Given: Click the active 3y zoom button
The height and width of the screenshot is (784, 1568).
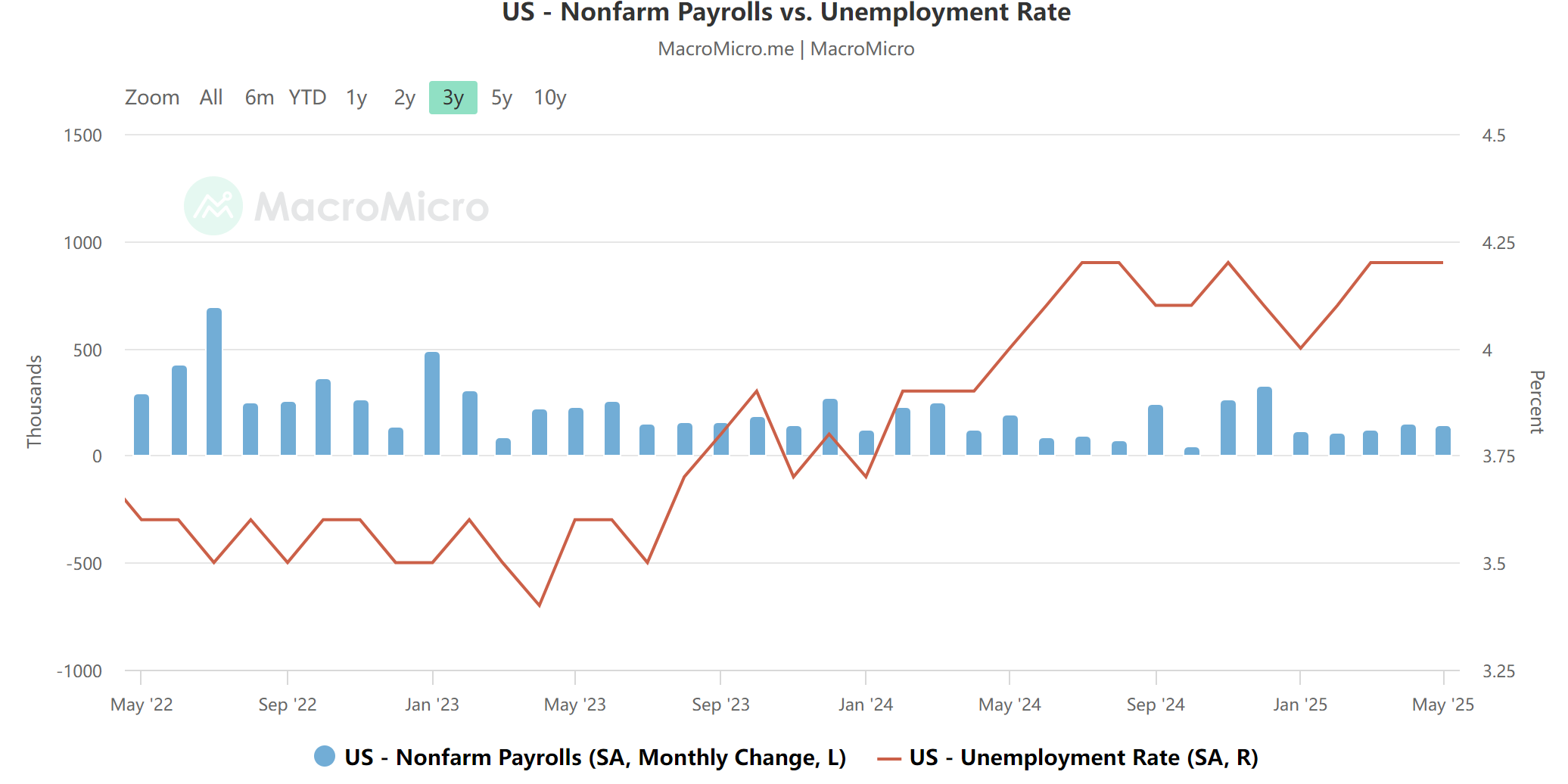Looking at the screenshot, I should click(x=453, y=98).
